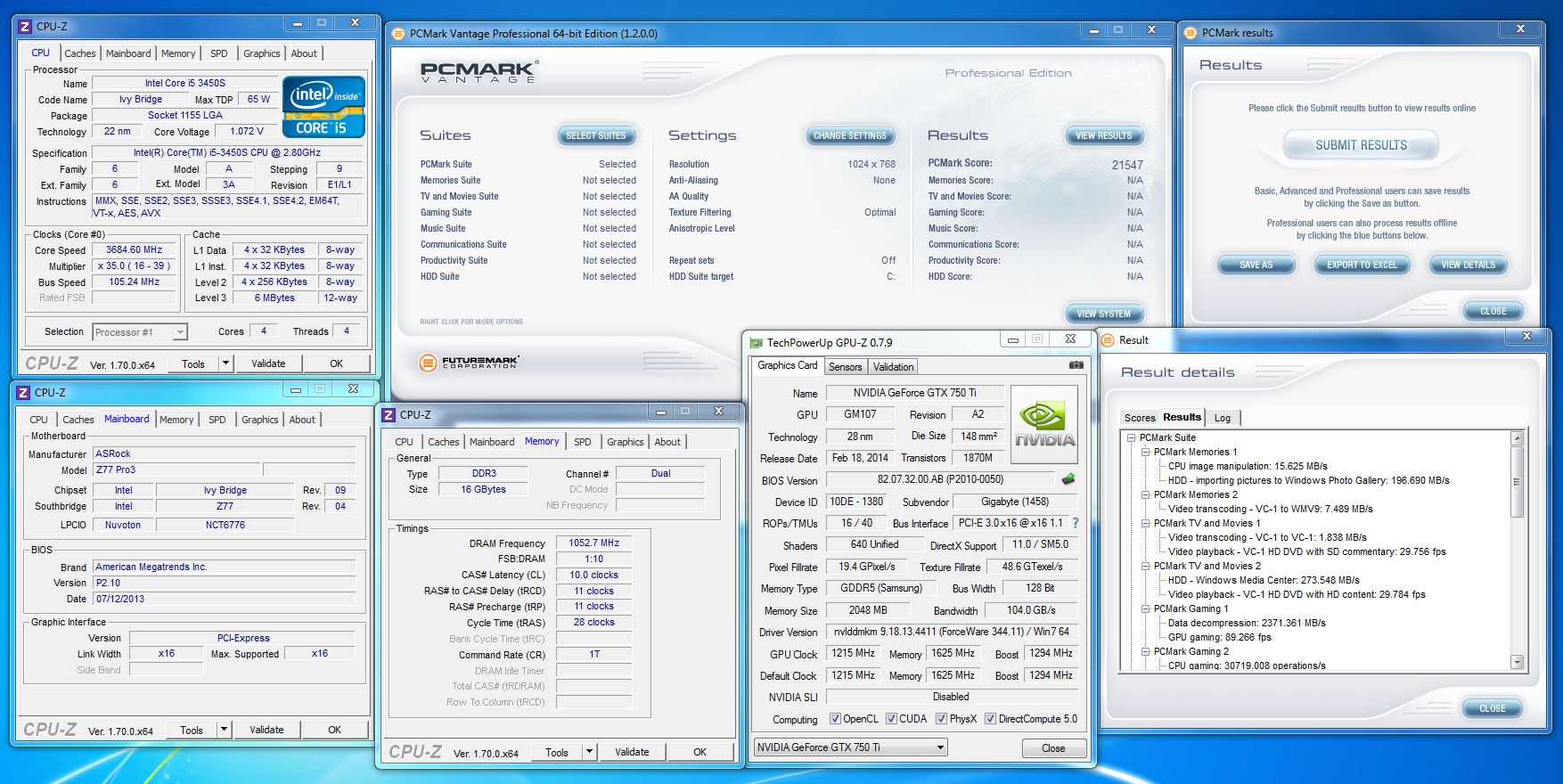Click Validate in CPU-Z Memory window

click(x=632, y=752)
